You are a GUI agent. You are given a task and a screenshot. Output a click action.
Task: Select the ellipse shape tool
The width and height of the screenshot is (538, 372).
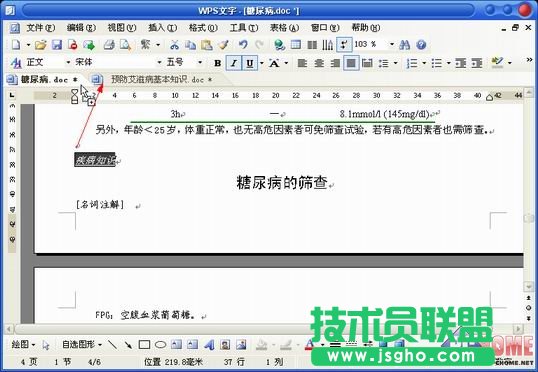(x=160, y=344)
